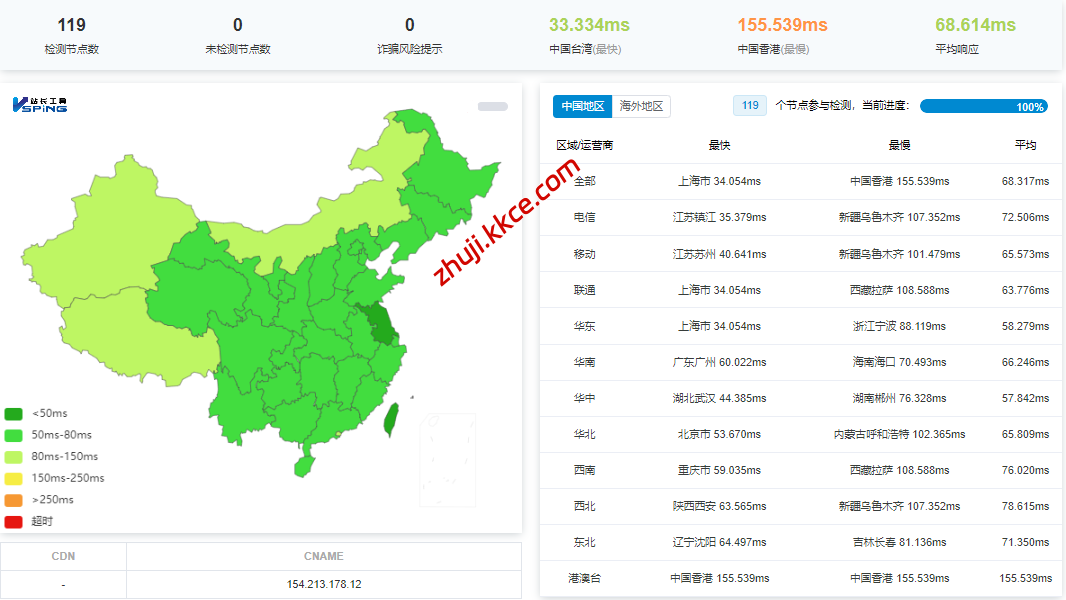Click the <50ms legend color swatch

(13, 413)
